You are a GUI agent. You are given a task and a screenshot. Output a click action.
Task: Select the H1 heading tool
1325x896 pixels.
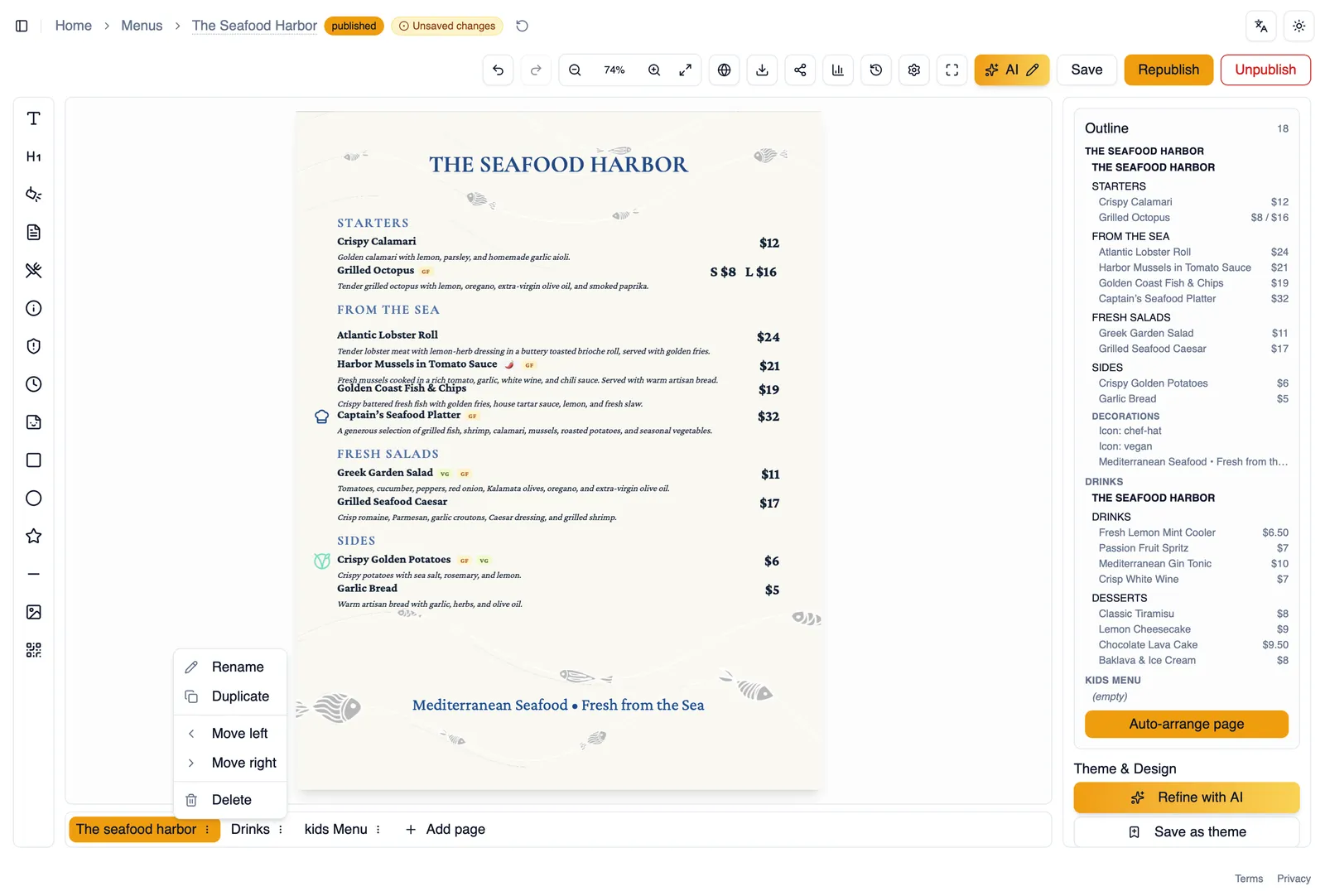tap(33, 157)
